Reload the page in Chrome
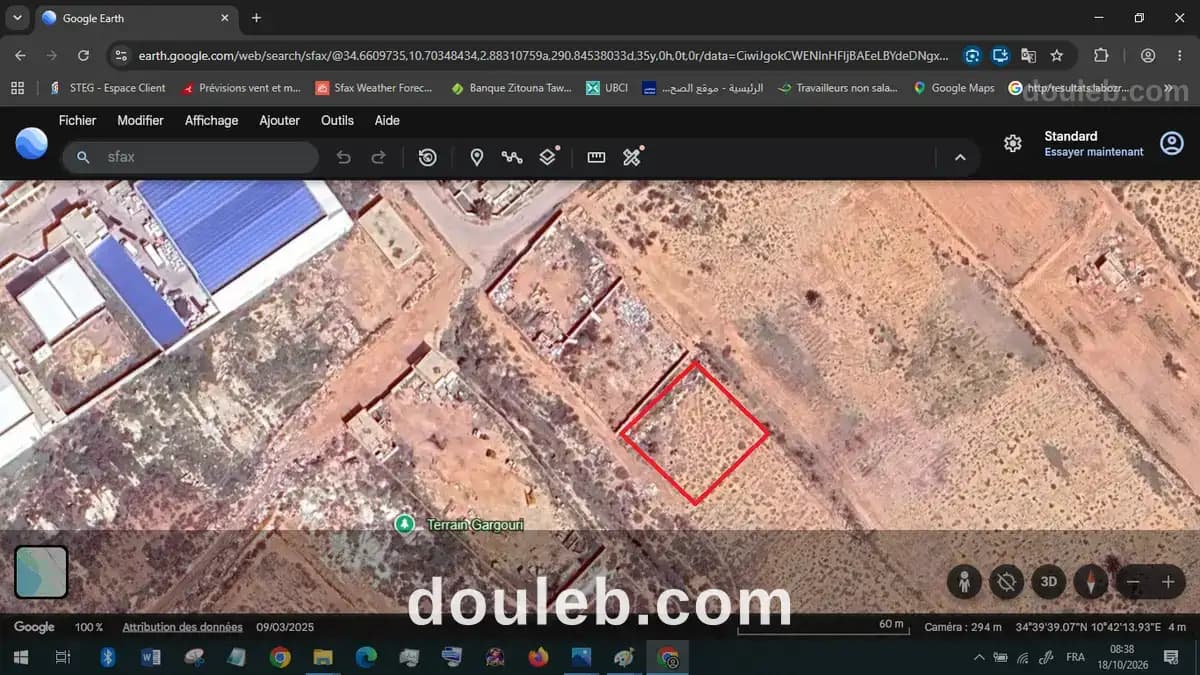Viewport: 1200px width, 675px height. [84, 56]
